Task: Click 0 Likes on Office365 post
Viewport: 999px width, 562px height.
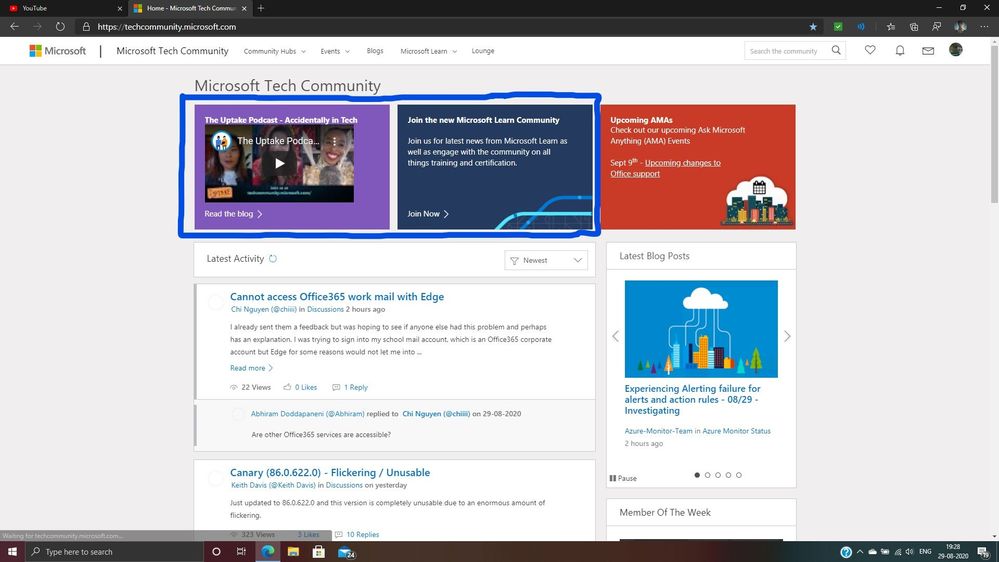Action: pyautogui.click(x=300, y=387)
